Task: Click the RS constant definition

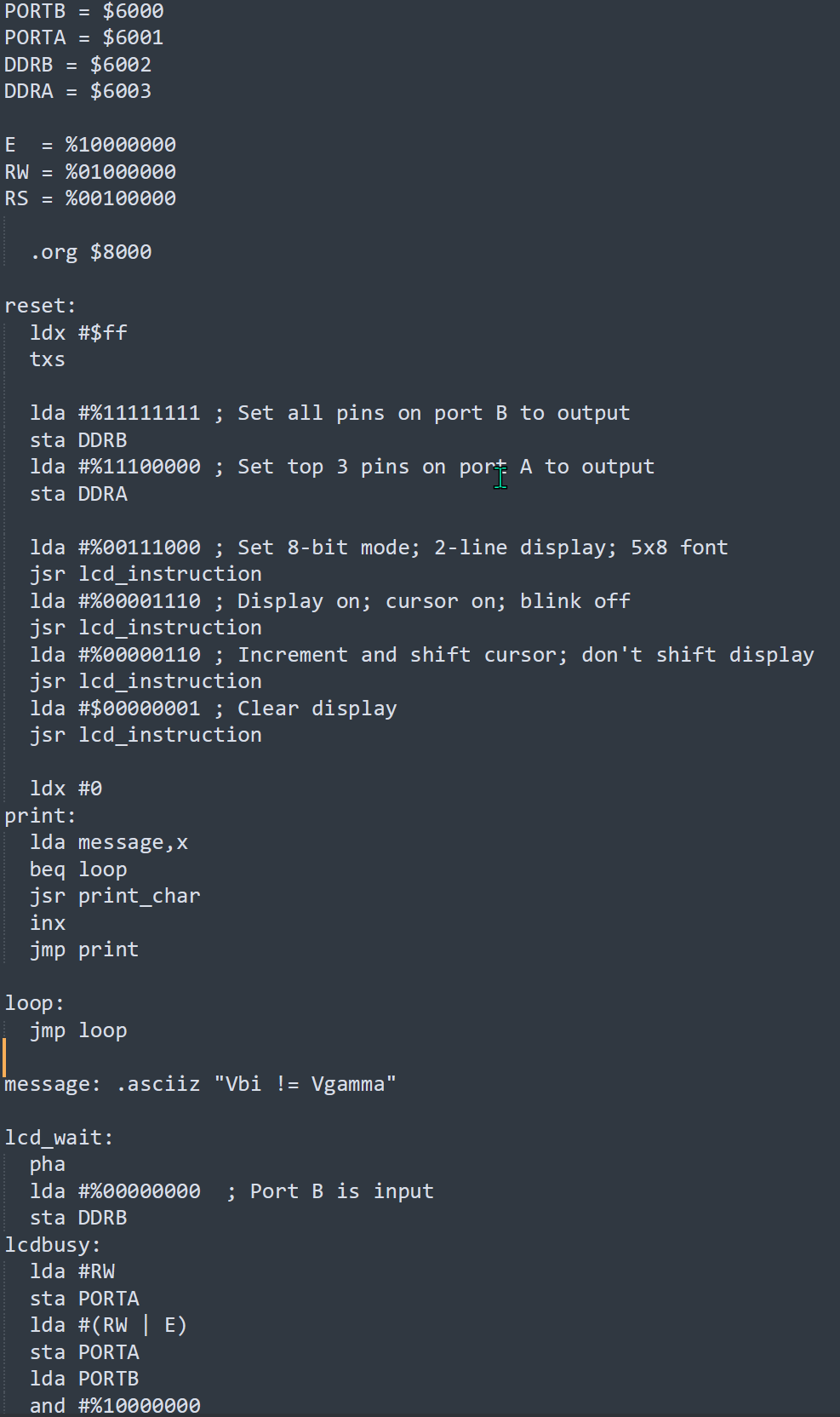Action: pyautogui.click(x=90, y=198)
